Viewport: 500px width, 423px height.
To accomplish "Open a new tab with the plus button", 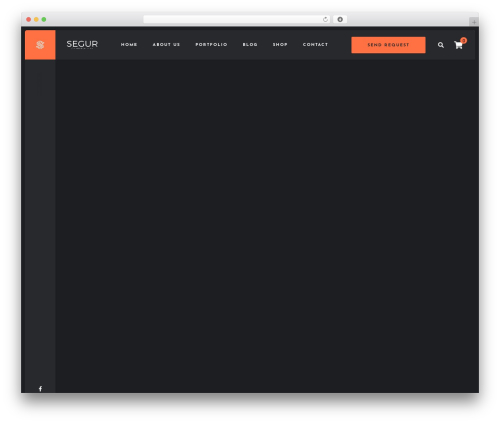I will point(474,22).
